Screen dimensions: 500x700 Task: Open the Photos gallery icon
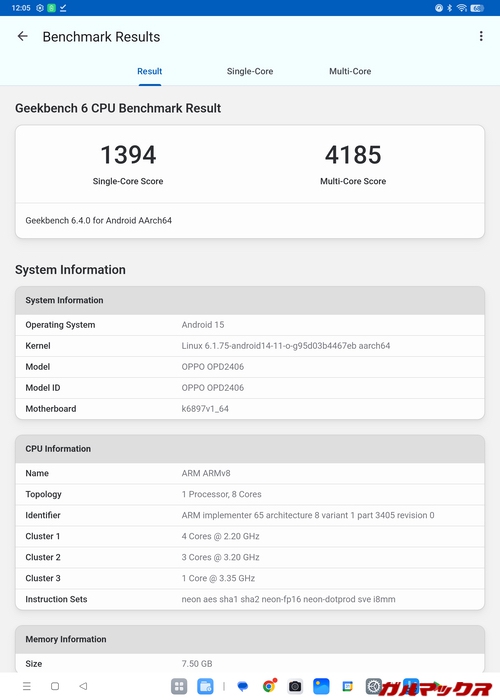coord(321,686)
